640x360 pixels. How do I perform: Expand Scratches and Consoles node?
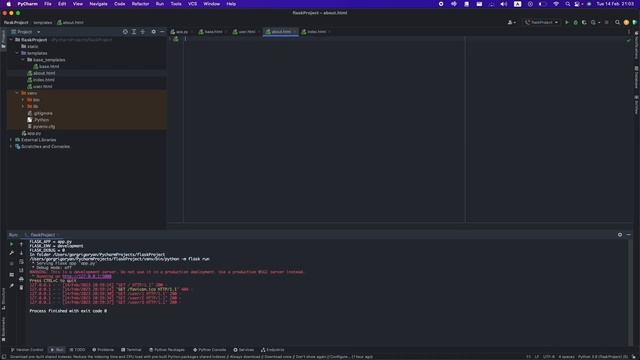[x=11, y=147]
